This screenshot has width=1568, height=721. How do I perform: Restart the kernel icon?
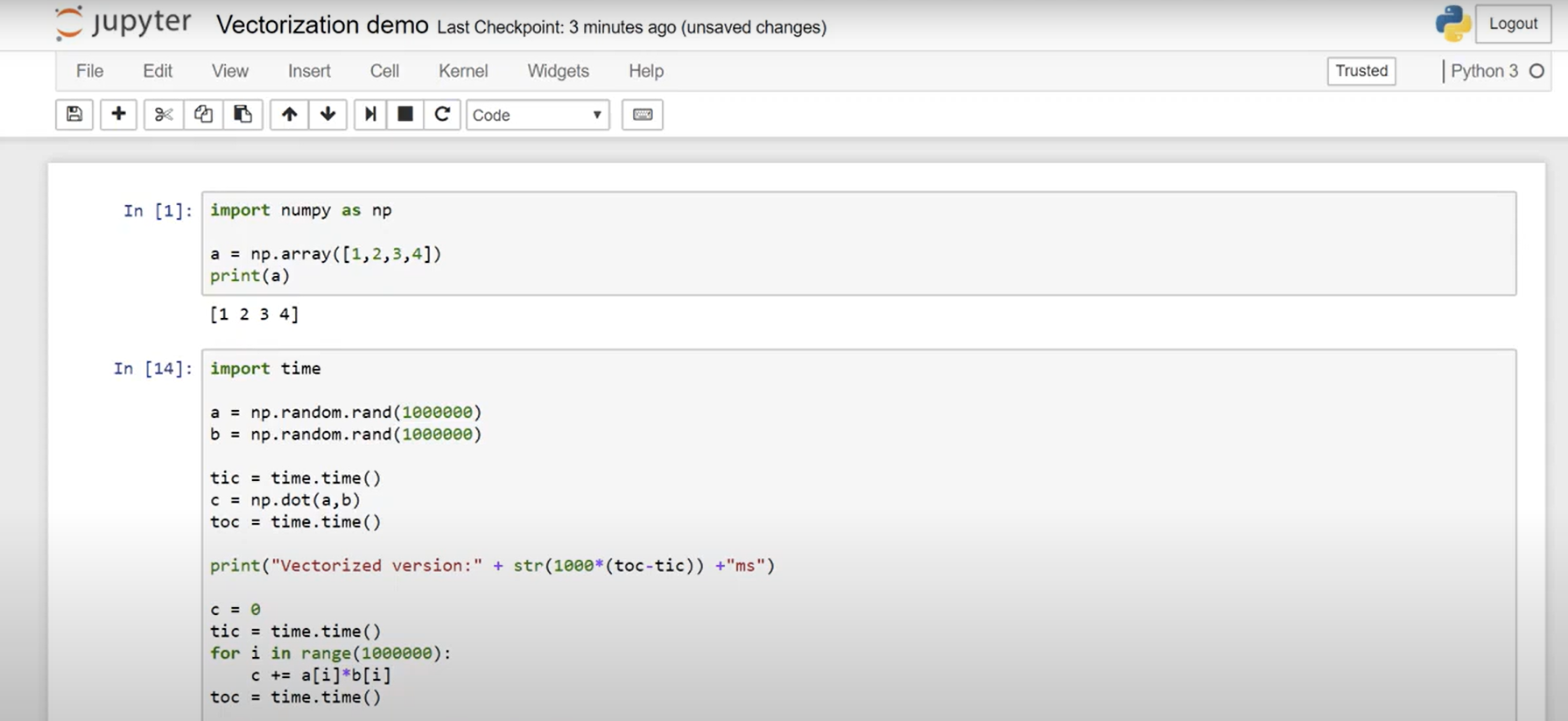click(442, 115)
